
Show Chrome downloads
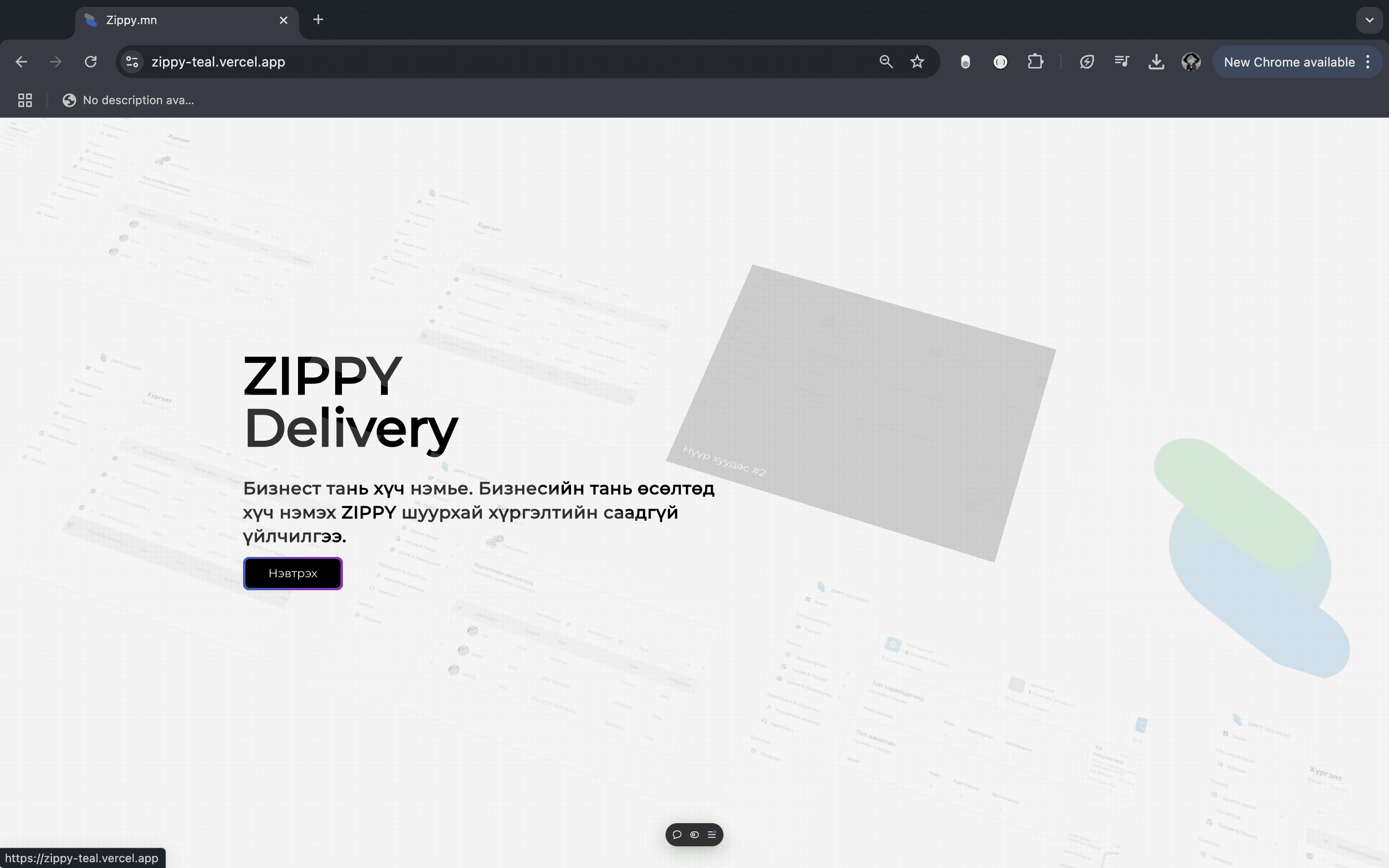pos(1157,62)
